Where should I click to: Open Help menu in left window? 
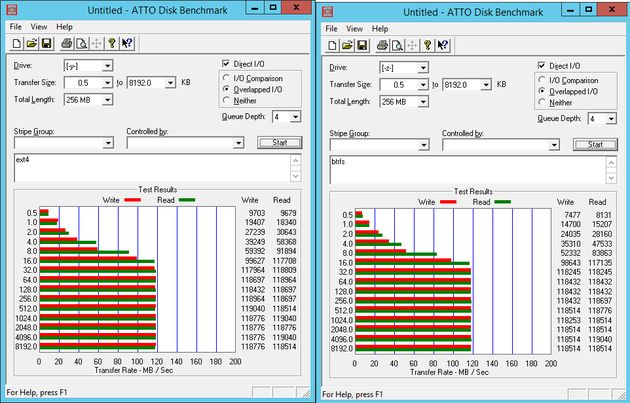coord(64,27)
